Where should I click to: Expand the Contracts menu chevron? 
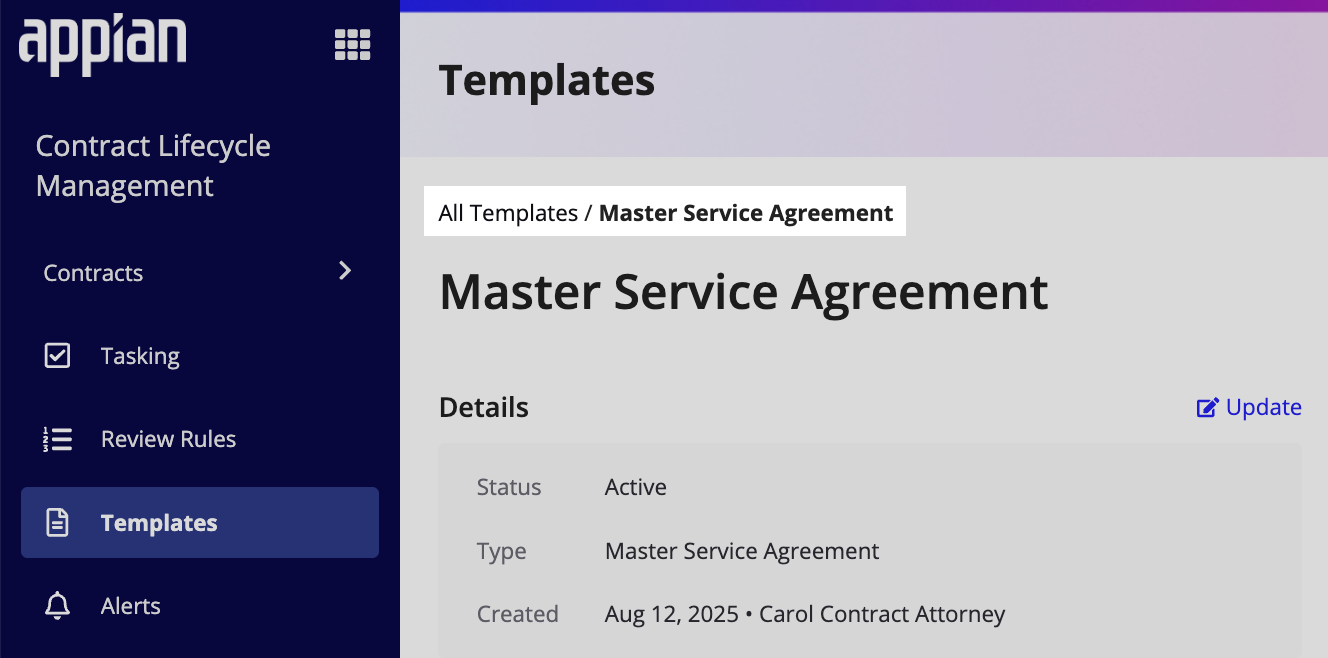345,270
